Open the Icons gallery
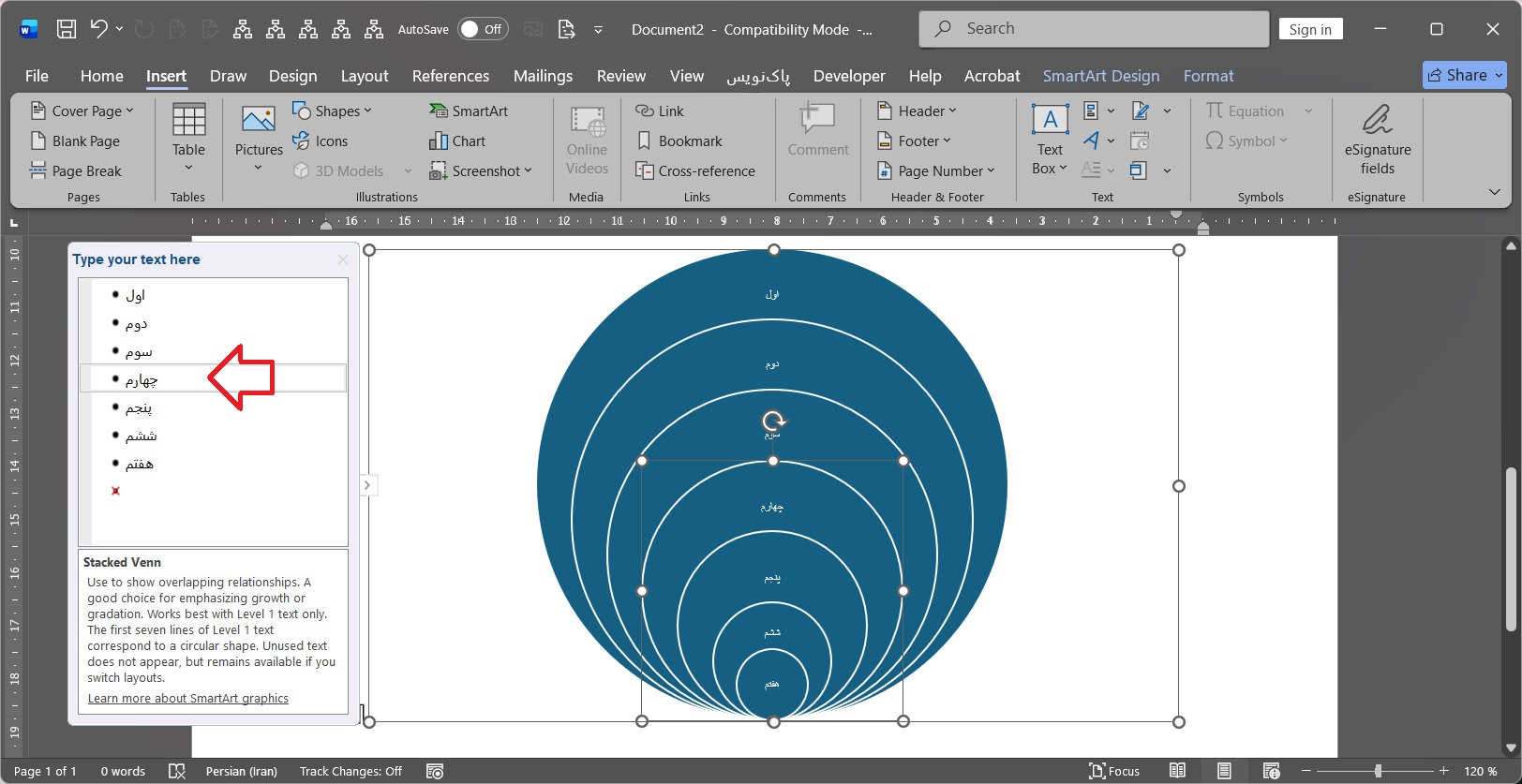This screenshot has height=784, width=1522. (x=320, y=141)
